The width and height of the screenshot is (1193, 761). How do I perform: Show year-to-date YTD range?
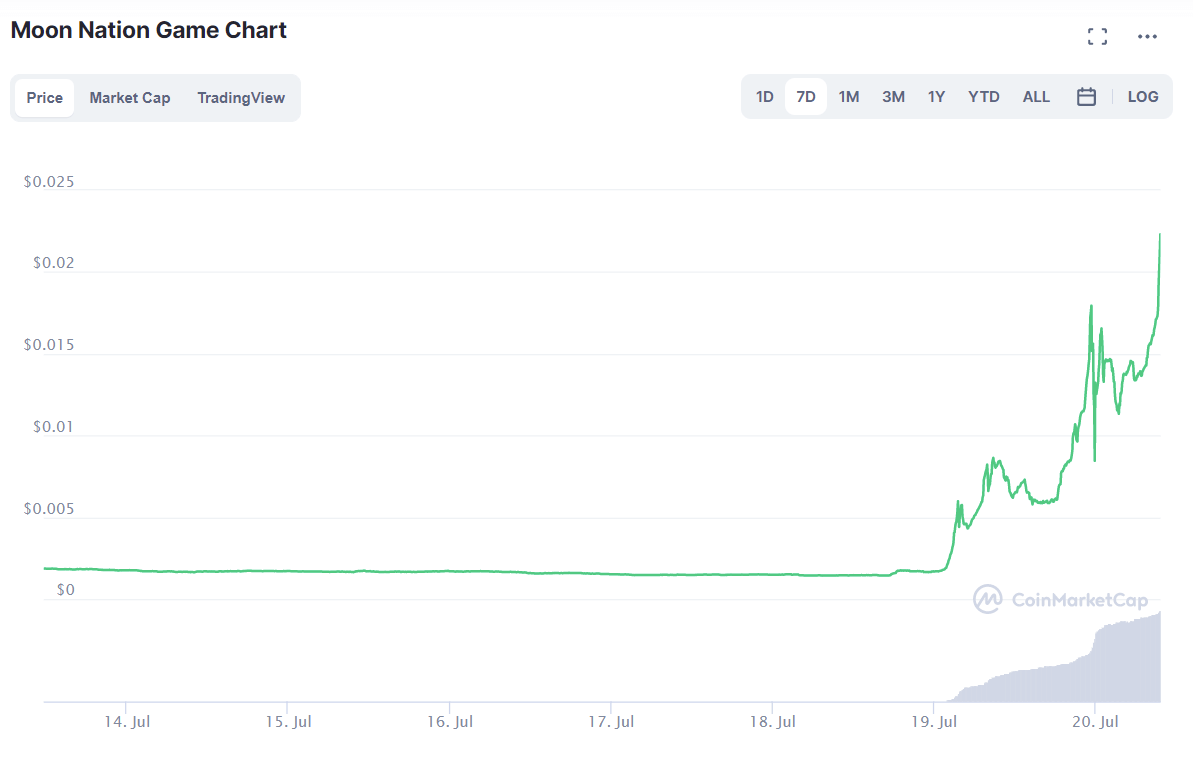tap(983, 97)
